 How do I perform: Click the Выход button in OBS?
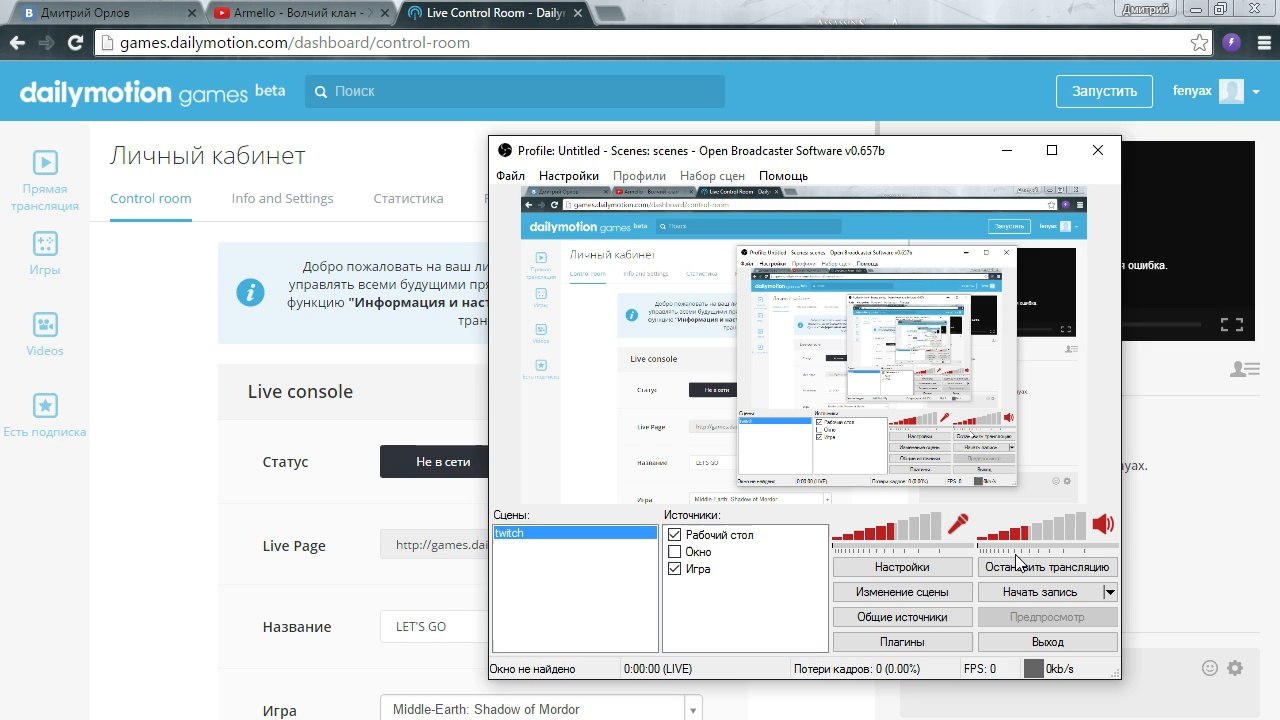click(x=1047, y=642)
